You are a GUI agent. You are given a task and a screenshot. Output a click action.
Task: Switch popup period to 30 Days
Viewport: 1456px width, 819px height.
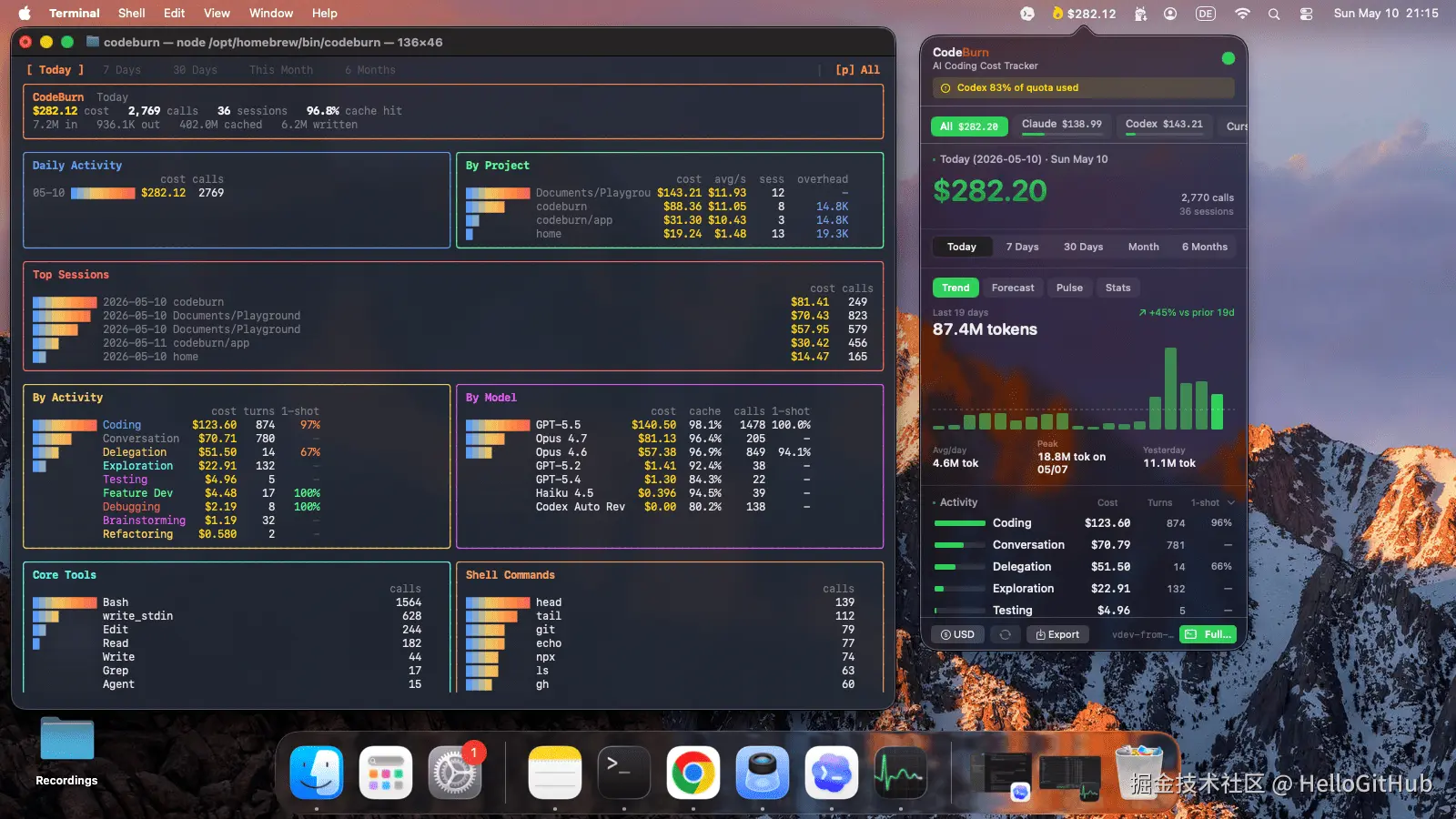click(1083, 247)
